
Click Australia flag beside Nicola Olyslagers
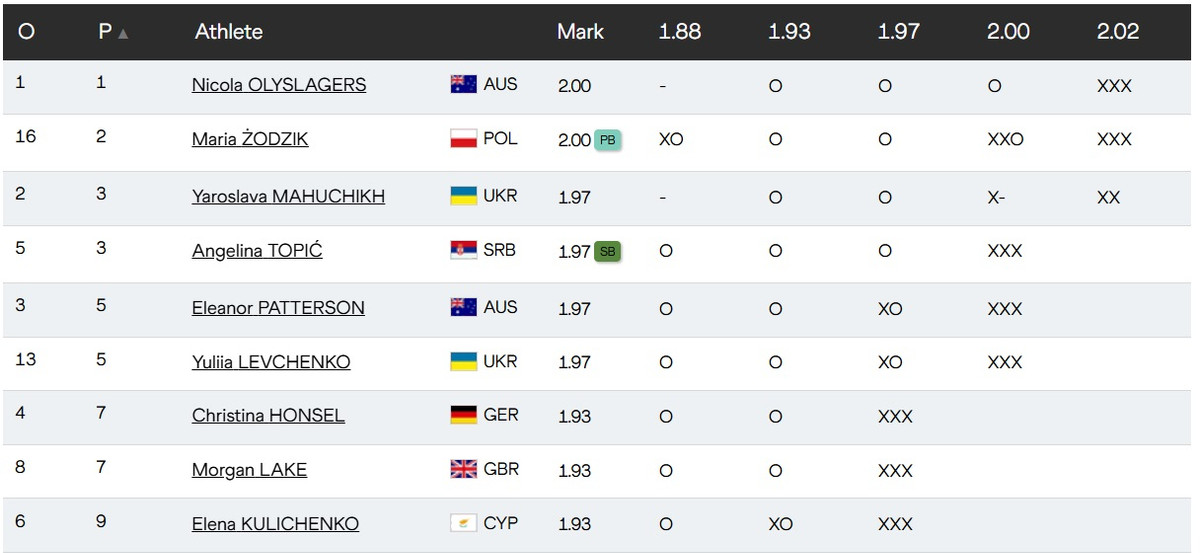pyautogui.click(x=463, y=85)
